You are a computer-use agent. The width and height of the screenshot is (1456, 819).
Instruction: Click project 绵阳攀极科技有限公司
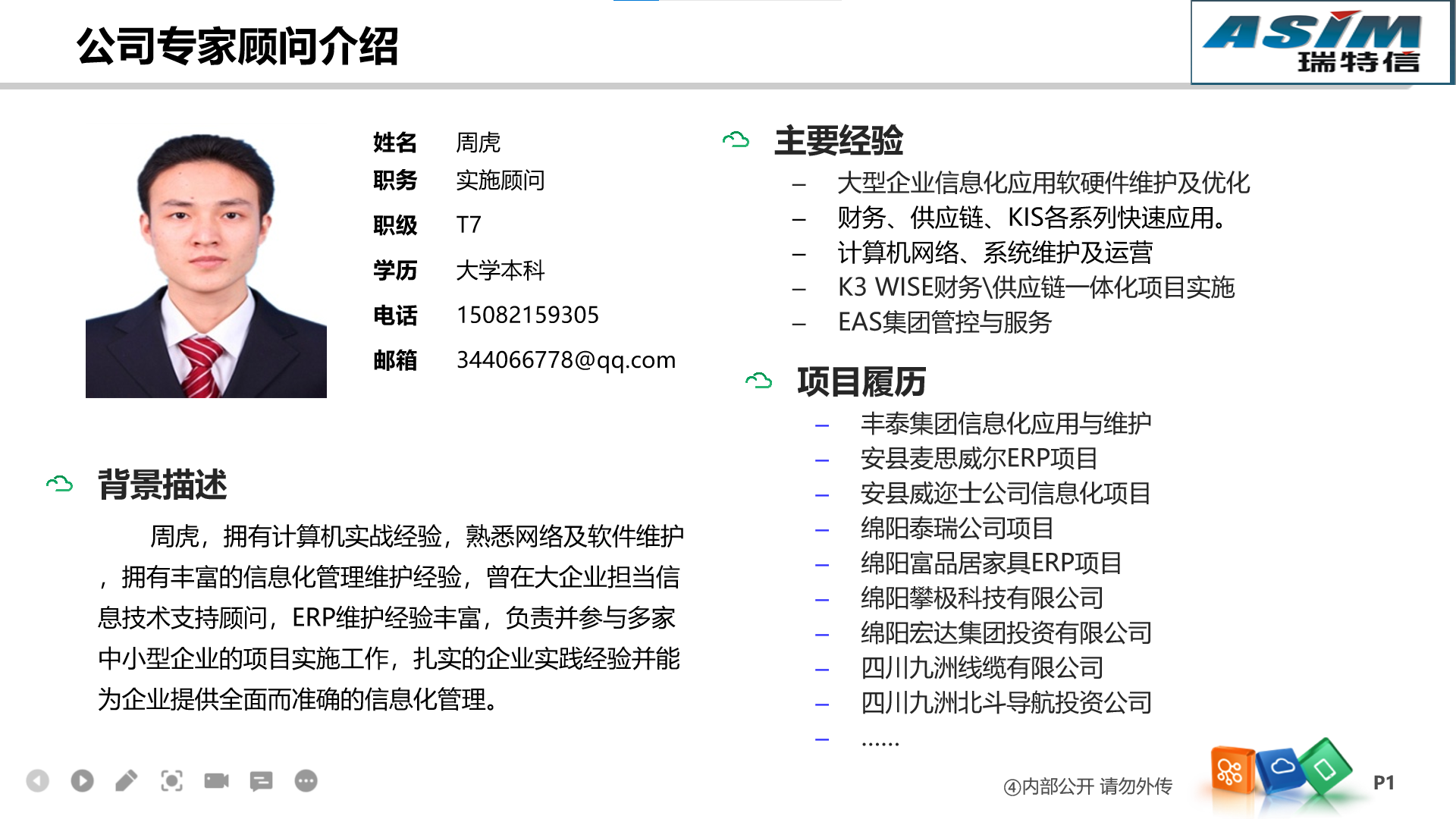pos(982,598)
